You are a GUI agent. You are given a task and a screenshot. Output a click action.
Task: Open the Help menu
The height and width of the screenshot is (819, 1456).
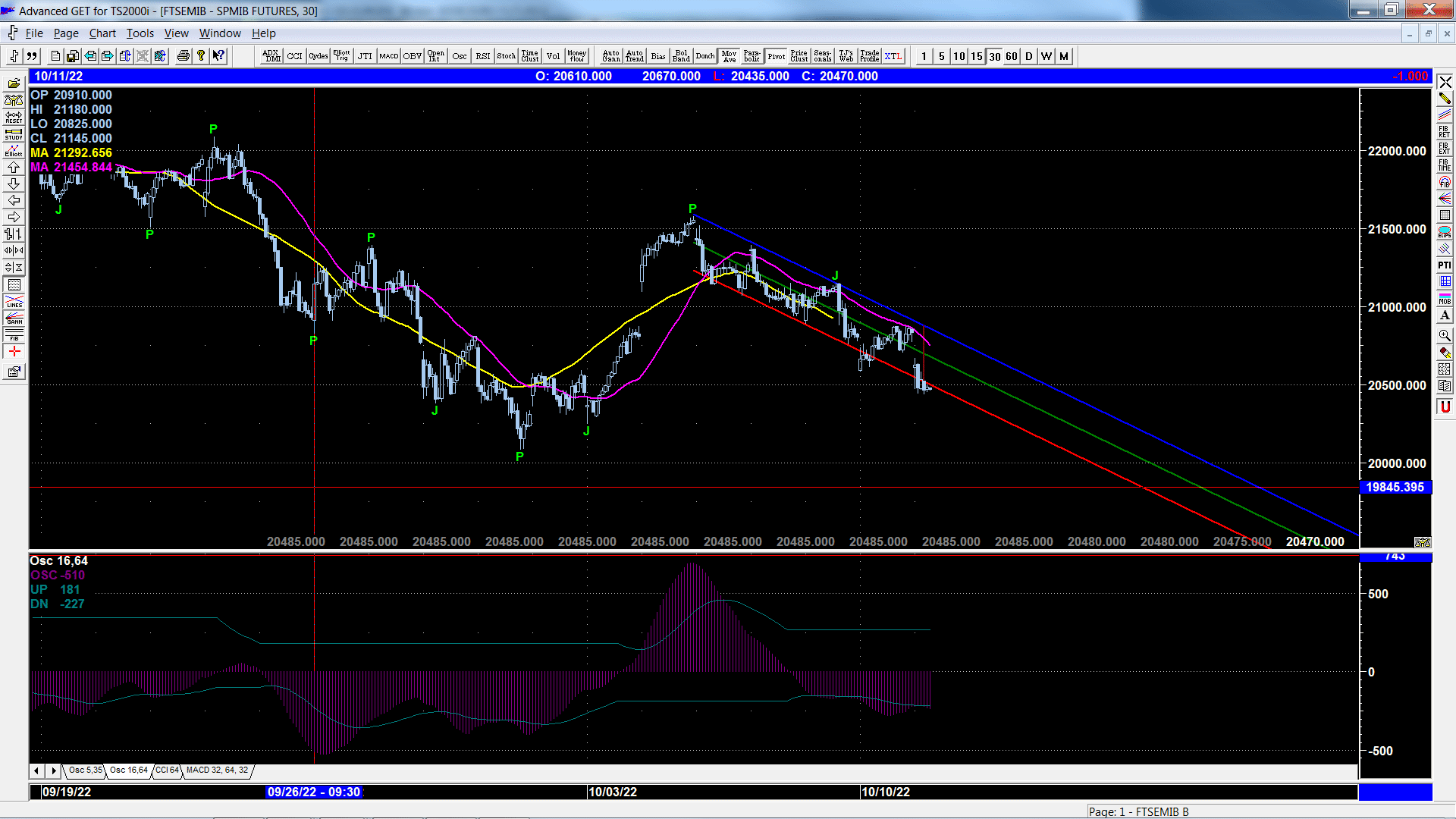tap(264, 33)
